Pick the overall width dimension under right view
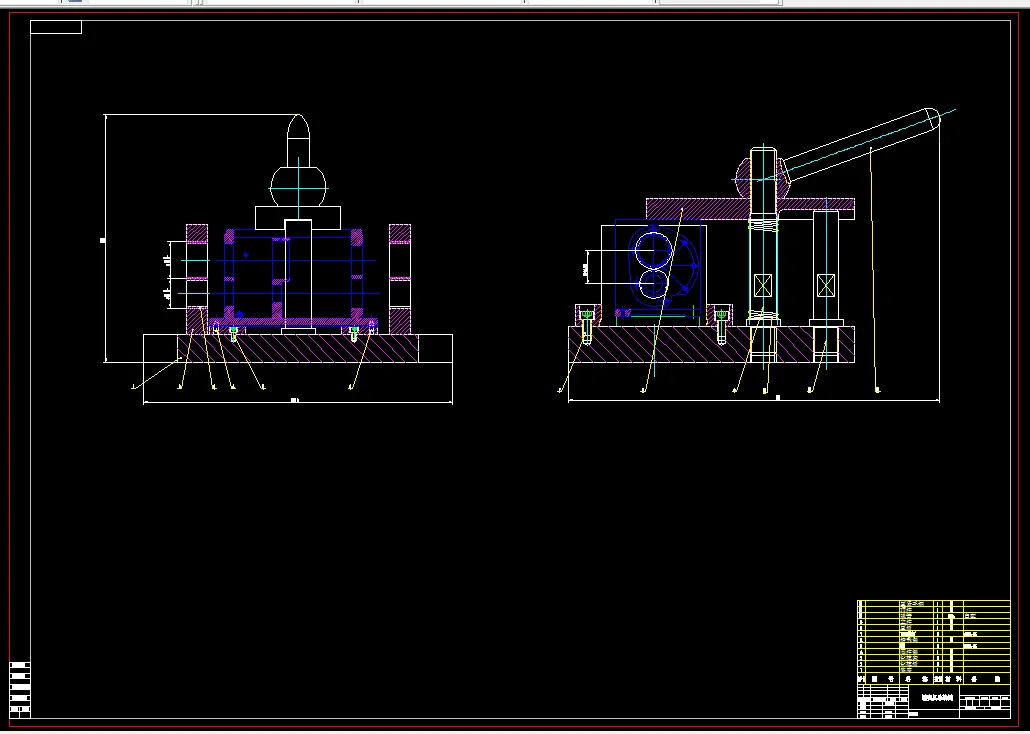1030x734 pixels. coord(753,398)
